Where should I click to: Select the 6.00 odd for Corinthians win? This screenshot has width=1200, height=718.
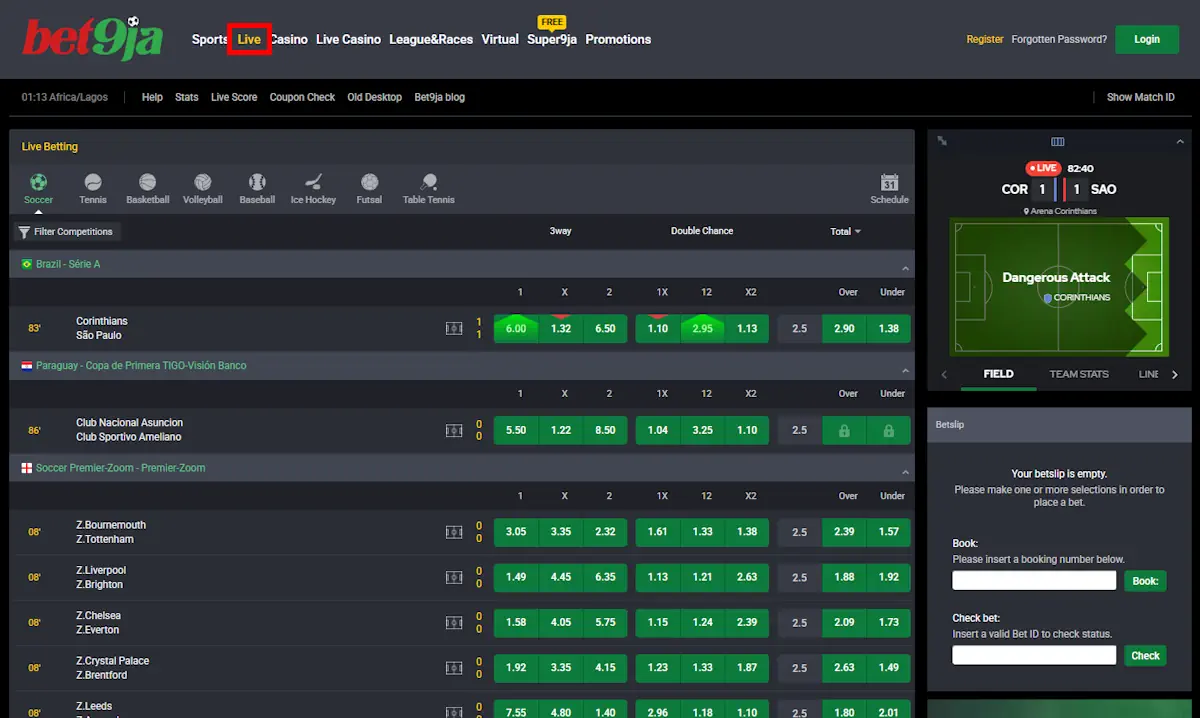(x=515, y=328)
